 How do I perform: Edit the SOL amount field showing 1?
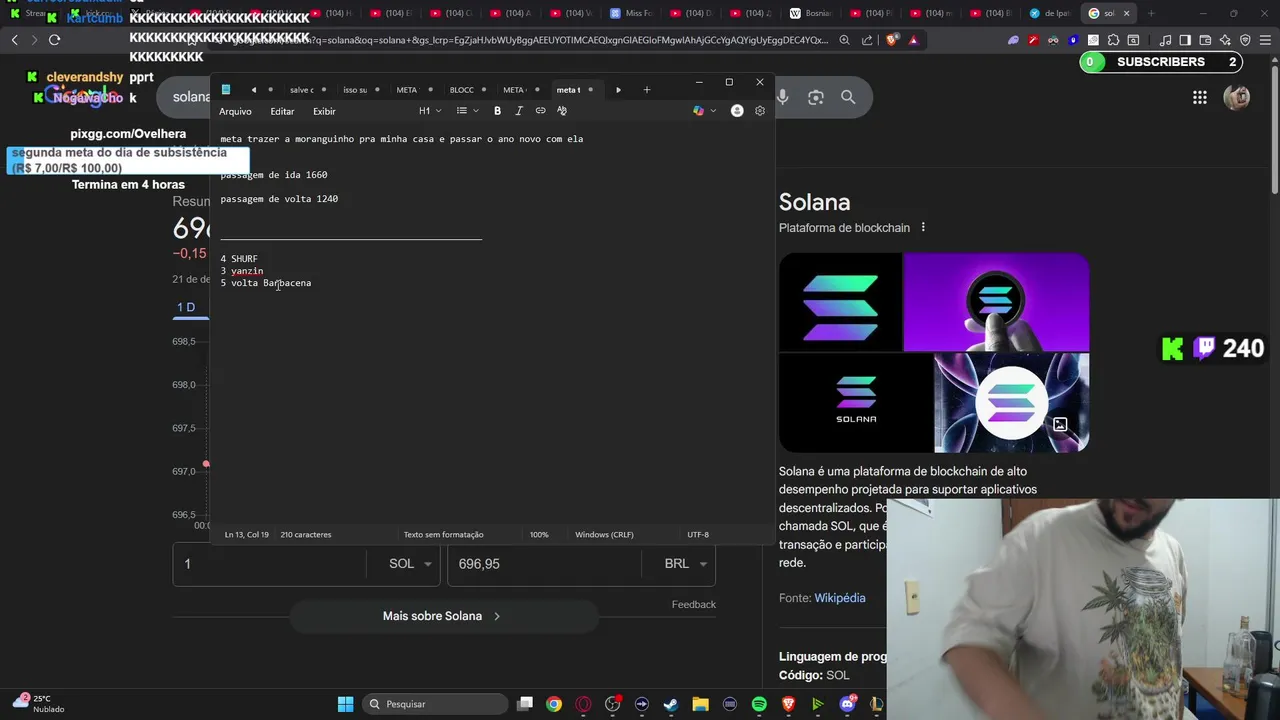270,564
